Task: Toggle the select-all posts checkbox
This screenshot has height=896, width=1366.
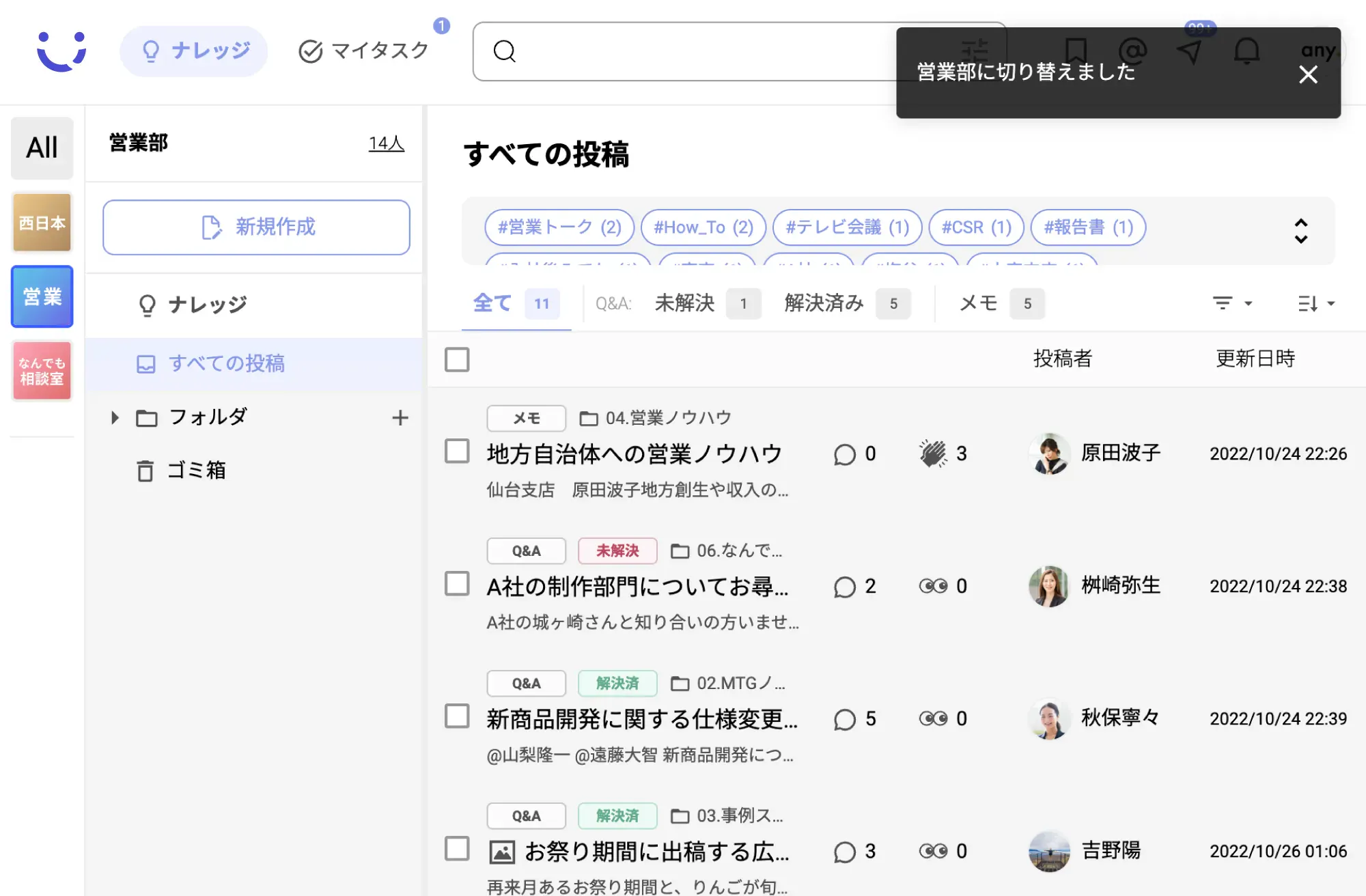Action: pyautogui.click(x=457, y=359)
